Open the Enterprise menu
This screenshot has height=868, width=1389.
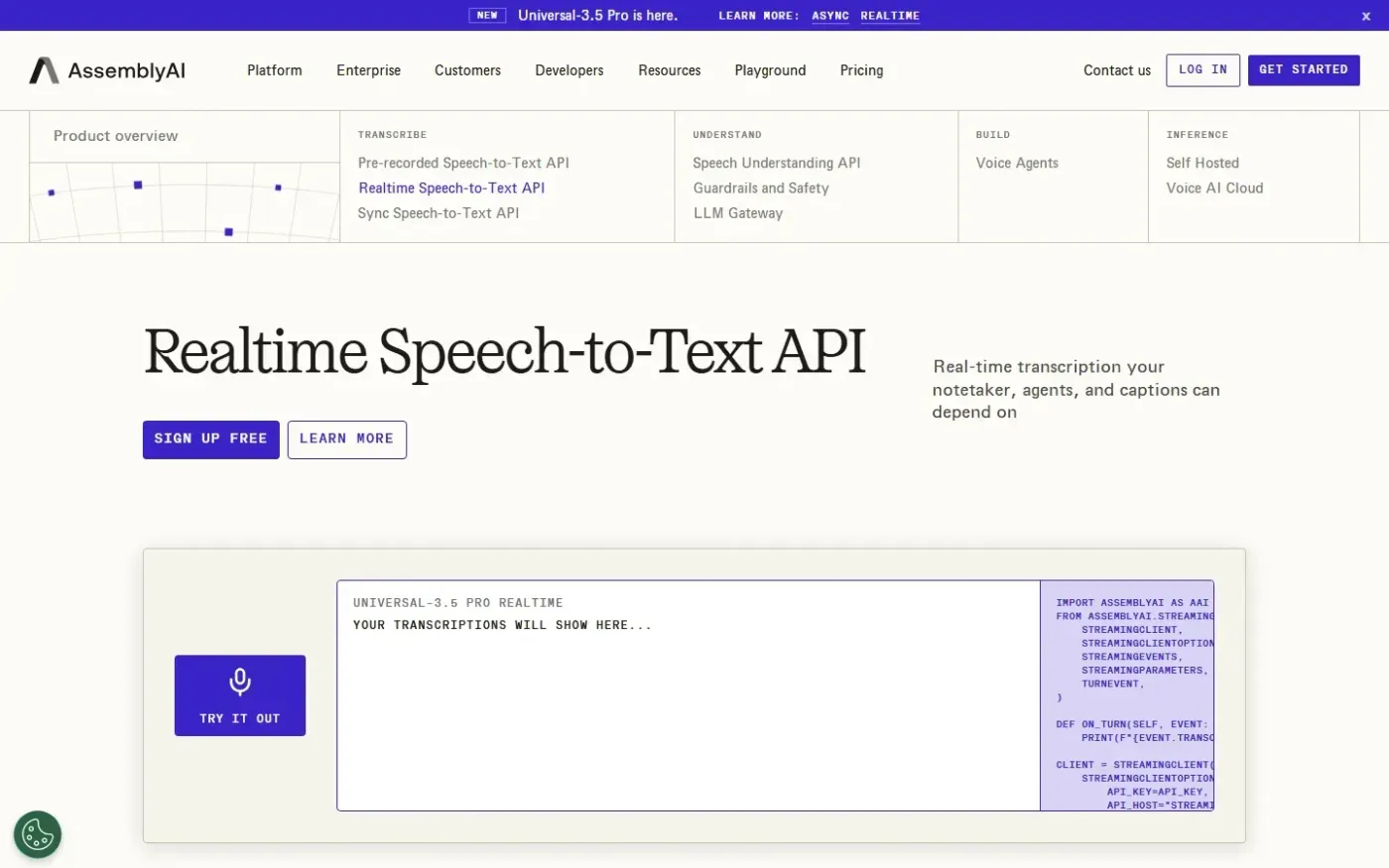tap(368, 70)
